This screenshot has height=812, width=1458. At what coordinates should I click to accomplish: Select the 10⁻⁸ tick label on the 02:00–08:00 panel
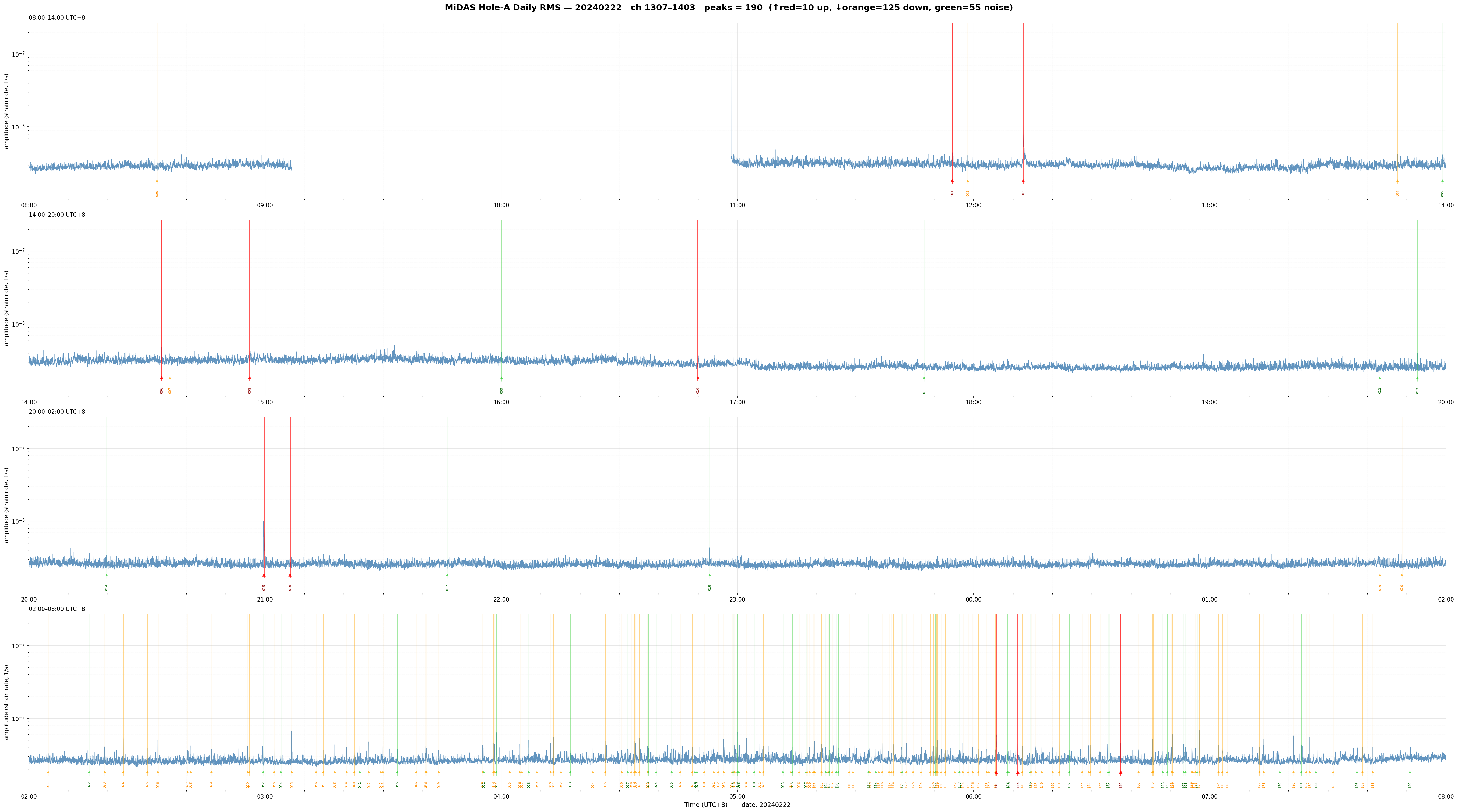(19, 718)
